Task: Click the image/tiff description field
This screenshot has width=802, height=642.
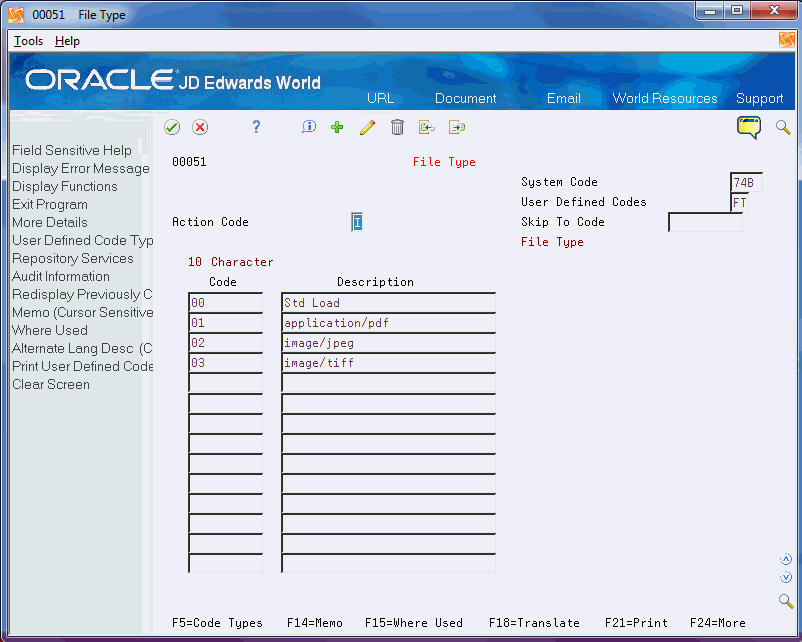Action: coord(388,363)
